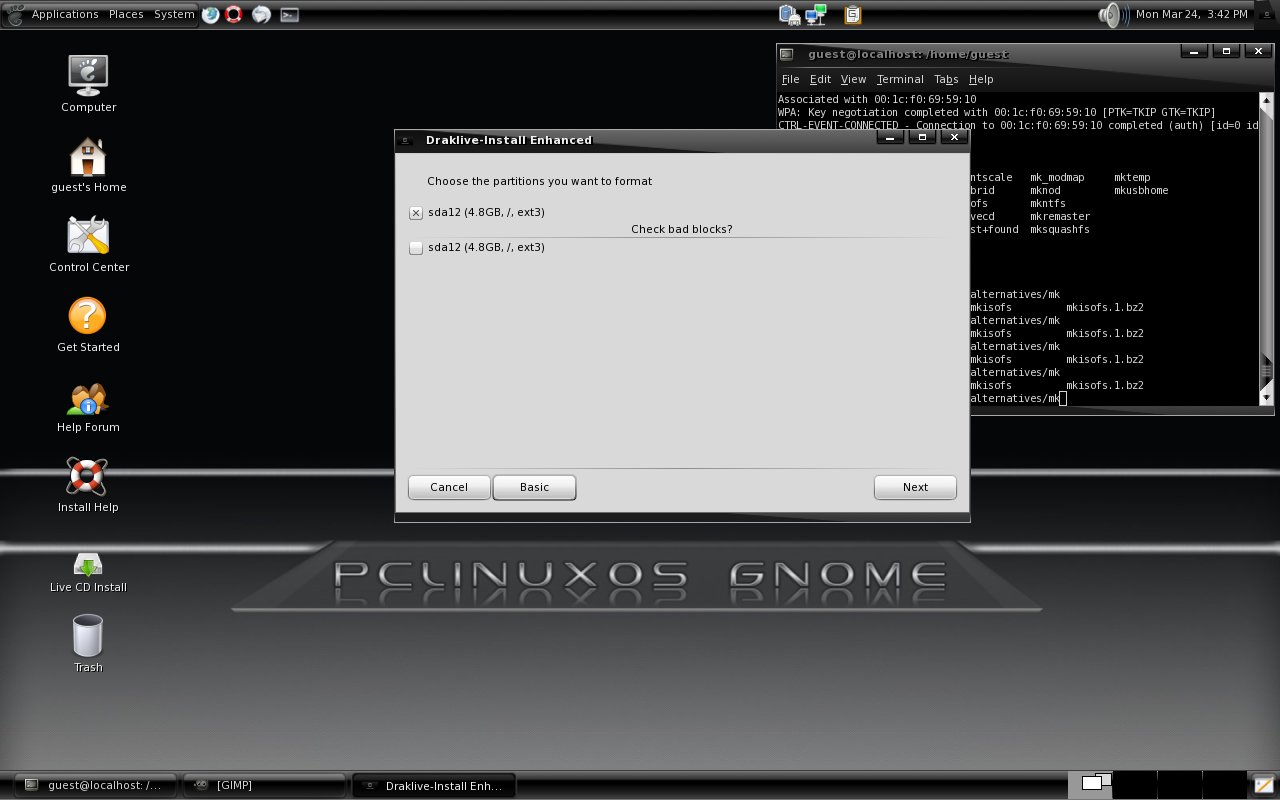Click 'mk_modmap' in terminal output
Viewport: 1280px width, 800px height.
point(1057,177)
